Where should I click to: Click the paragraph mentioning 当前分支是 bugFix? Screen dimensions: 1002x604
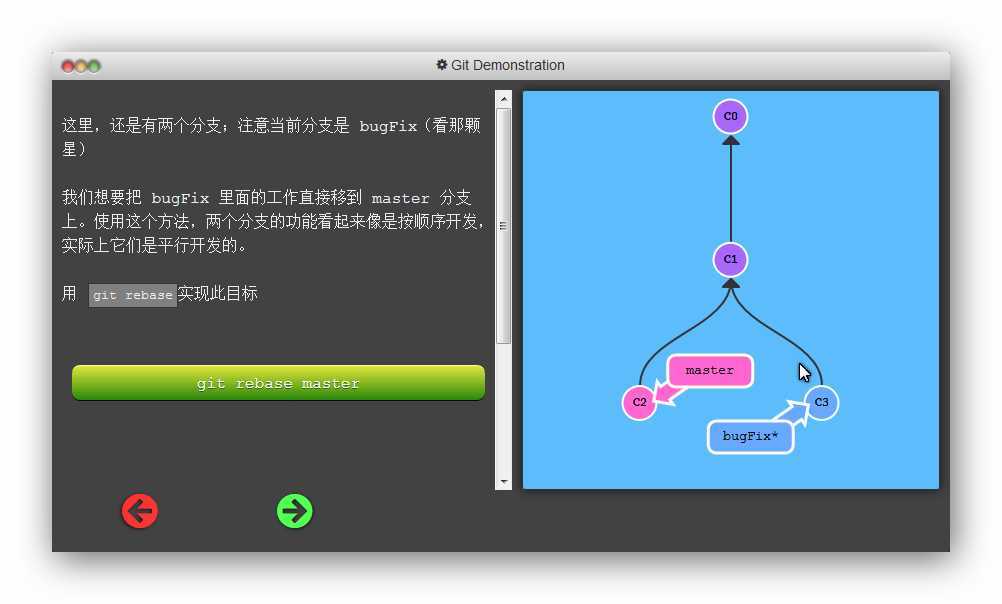click(271, 137)
